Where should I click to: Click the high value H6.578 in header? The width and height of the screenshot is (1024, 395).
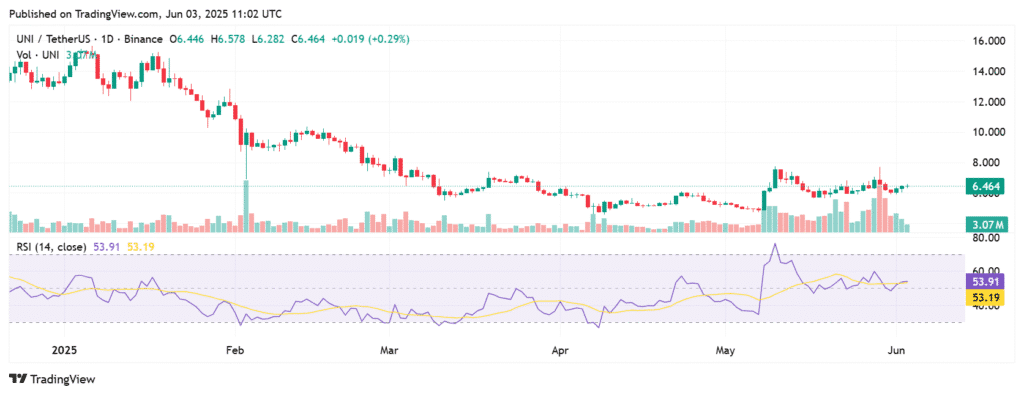[228, 39]
